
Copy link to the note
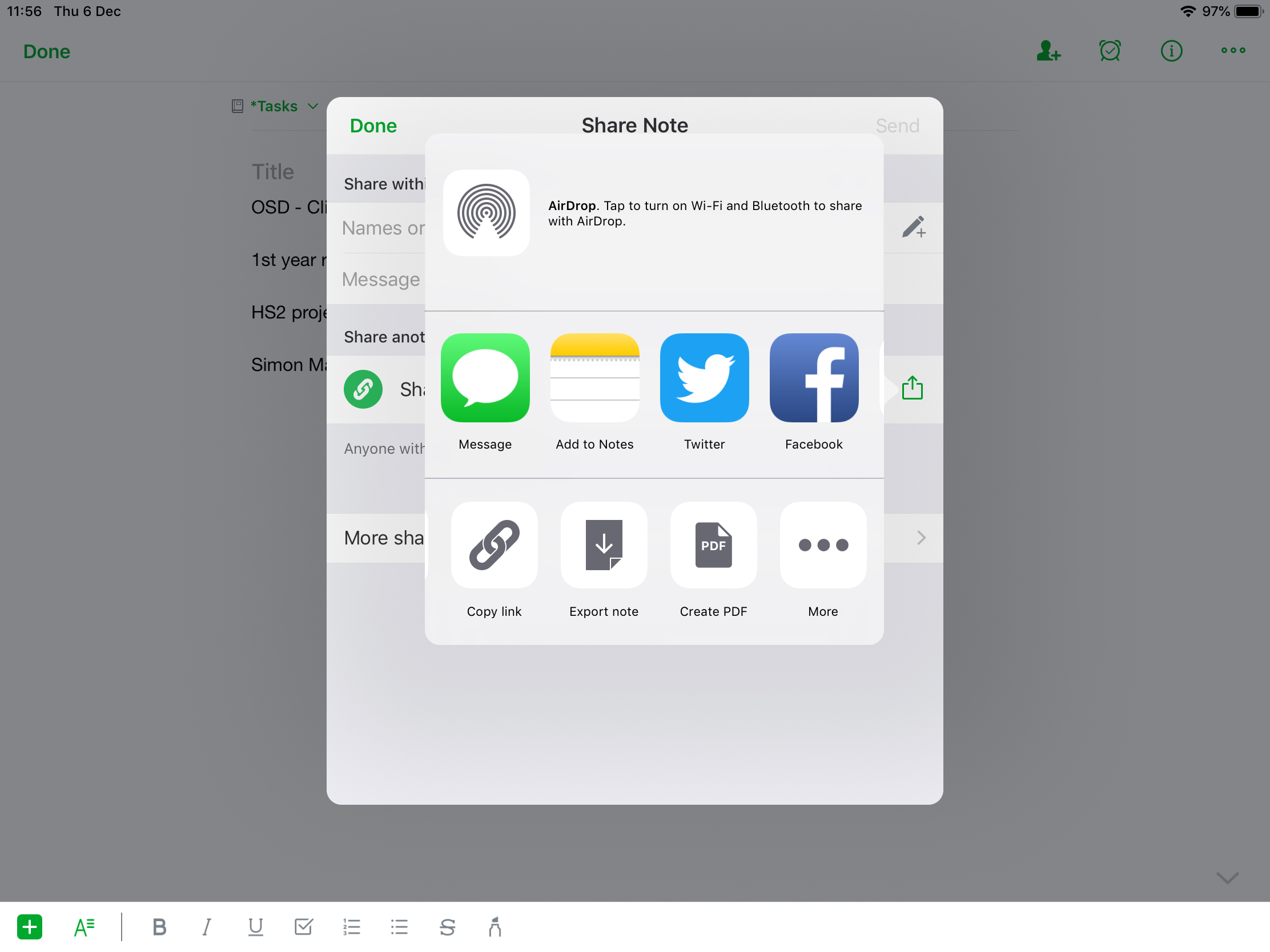(x=495, y=545)
